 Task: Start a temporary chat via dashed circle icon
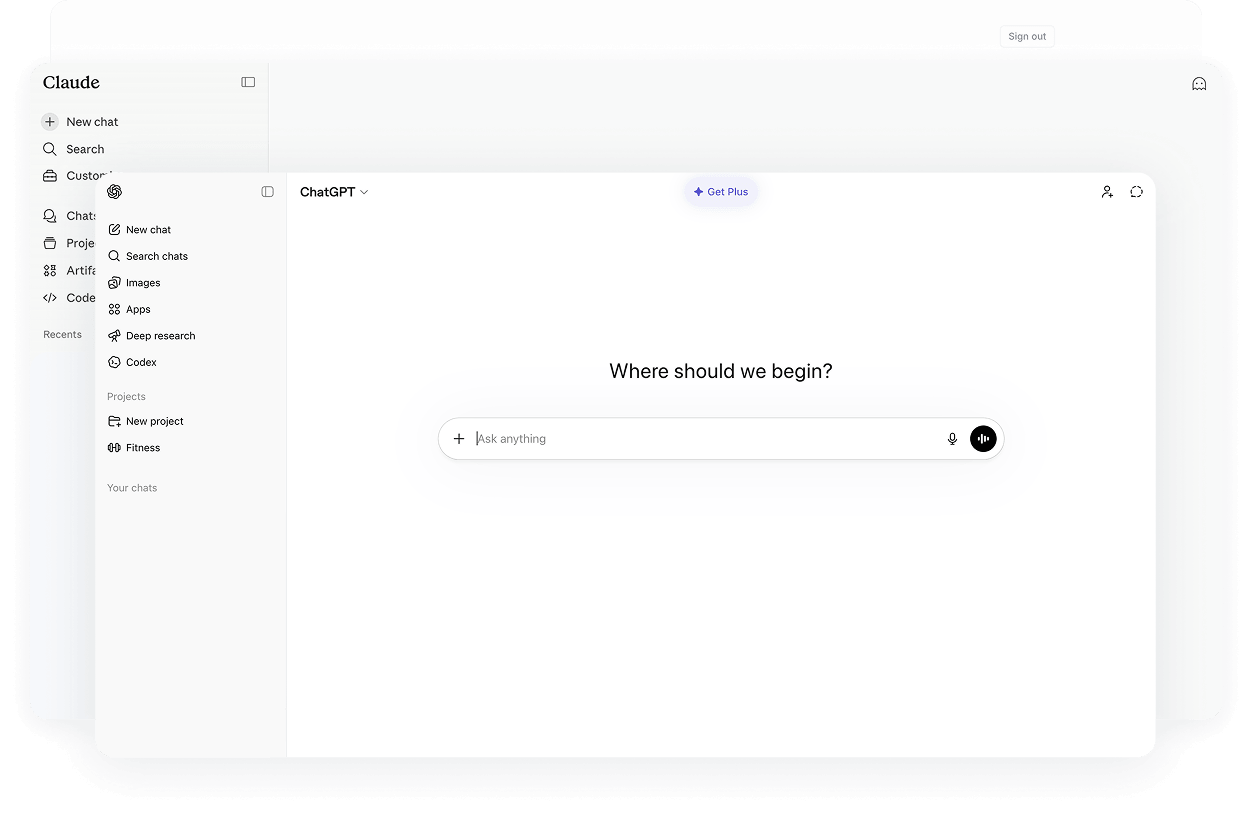coord(1136,192)
